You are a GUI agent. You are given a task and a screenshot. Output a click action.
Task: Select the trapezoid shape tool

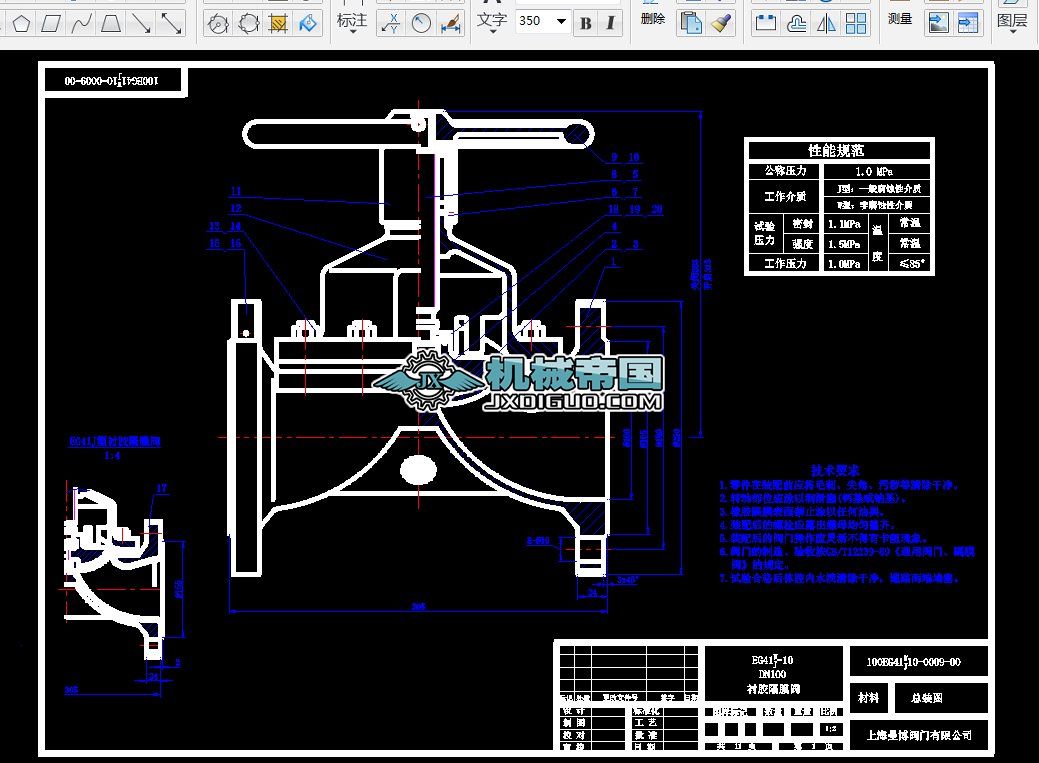tap(111, 25)
